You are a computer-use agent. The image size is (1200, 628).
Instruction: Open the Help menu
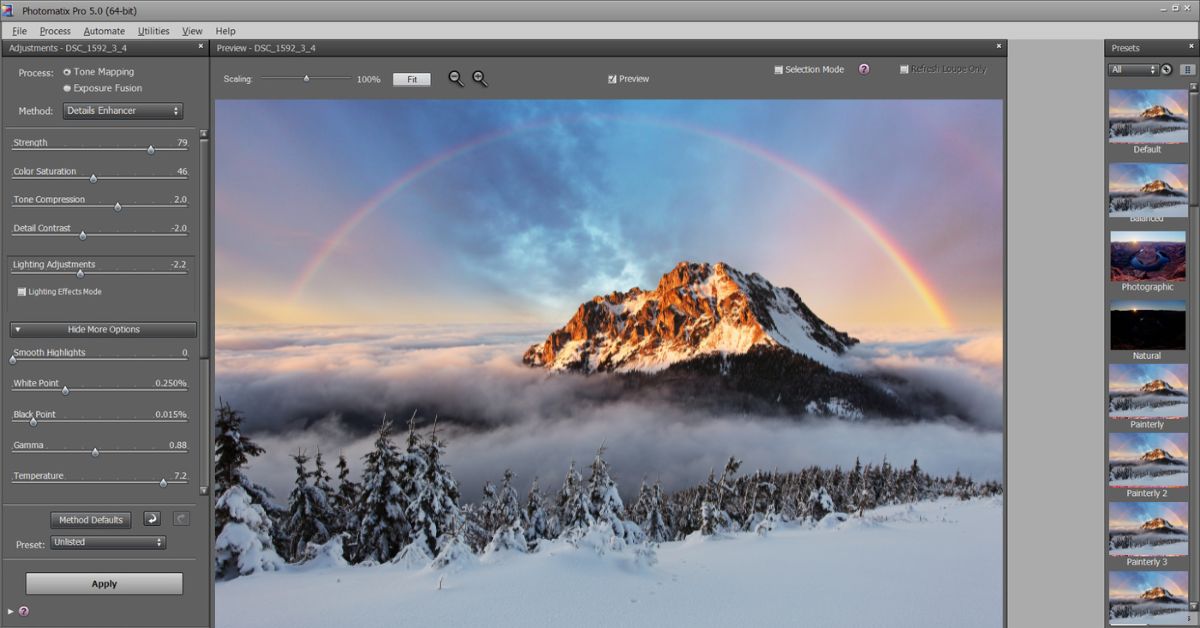tap(225, 31)
